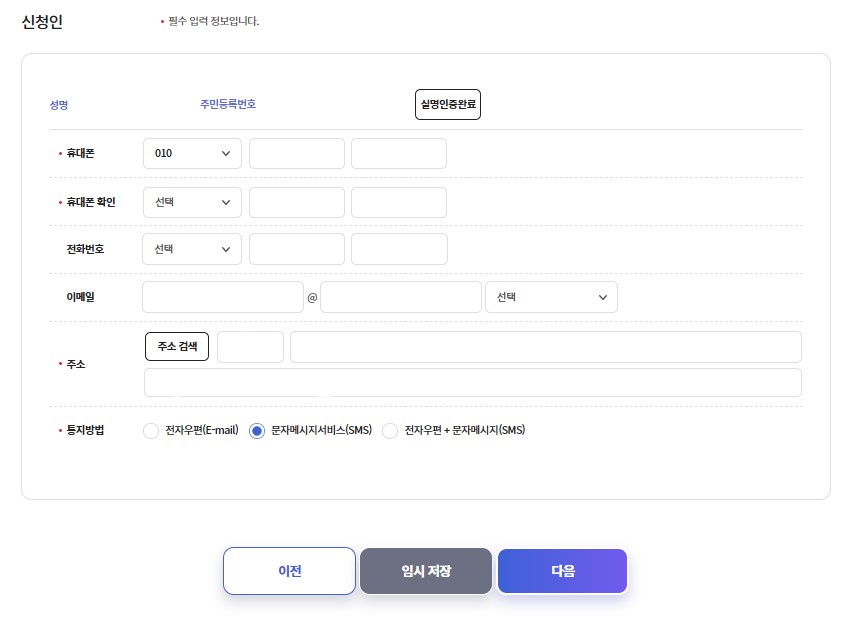The image size is (865, 624).
Task: Select the 문자메시지서비스(SMS) radio button
Action: (x=257, y=431)
